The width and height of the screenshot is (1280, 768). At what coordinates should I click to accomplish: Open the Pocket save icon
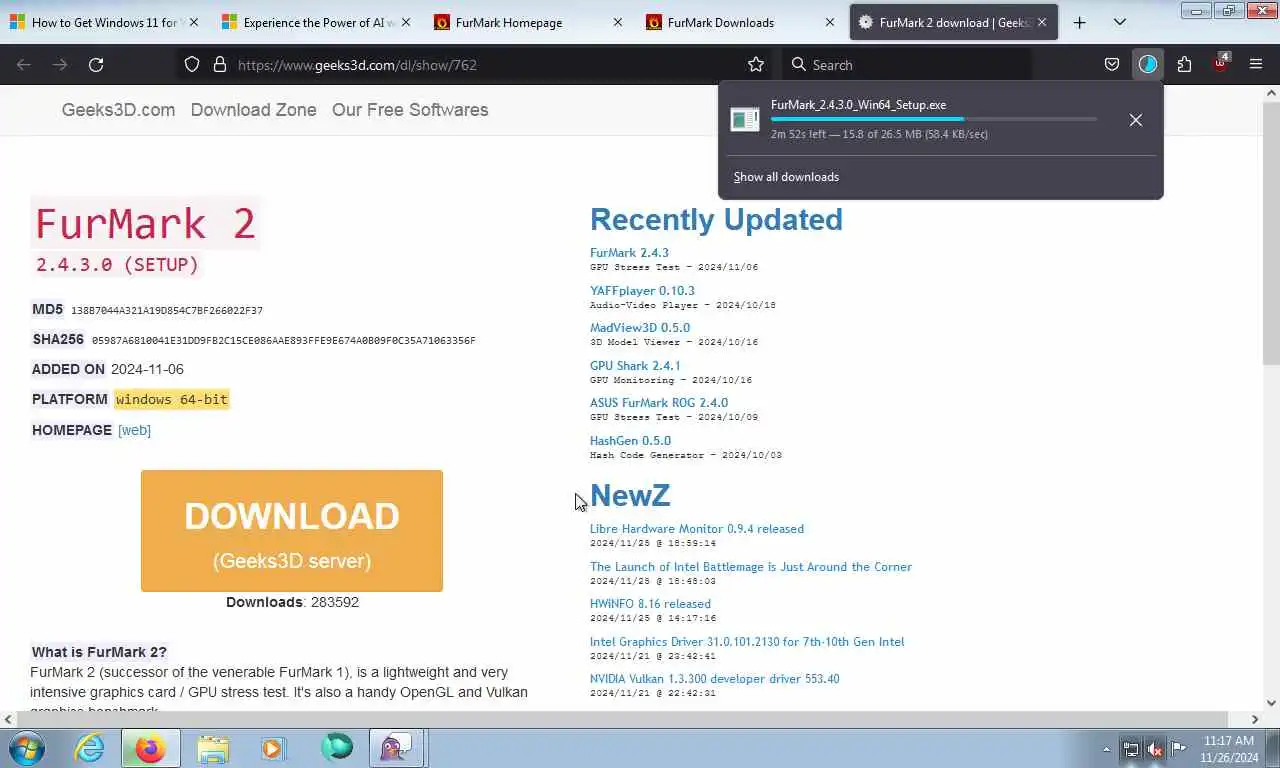coord(1111,64)
